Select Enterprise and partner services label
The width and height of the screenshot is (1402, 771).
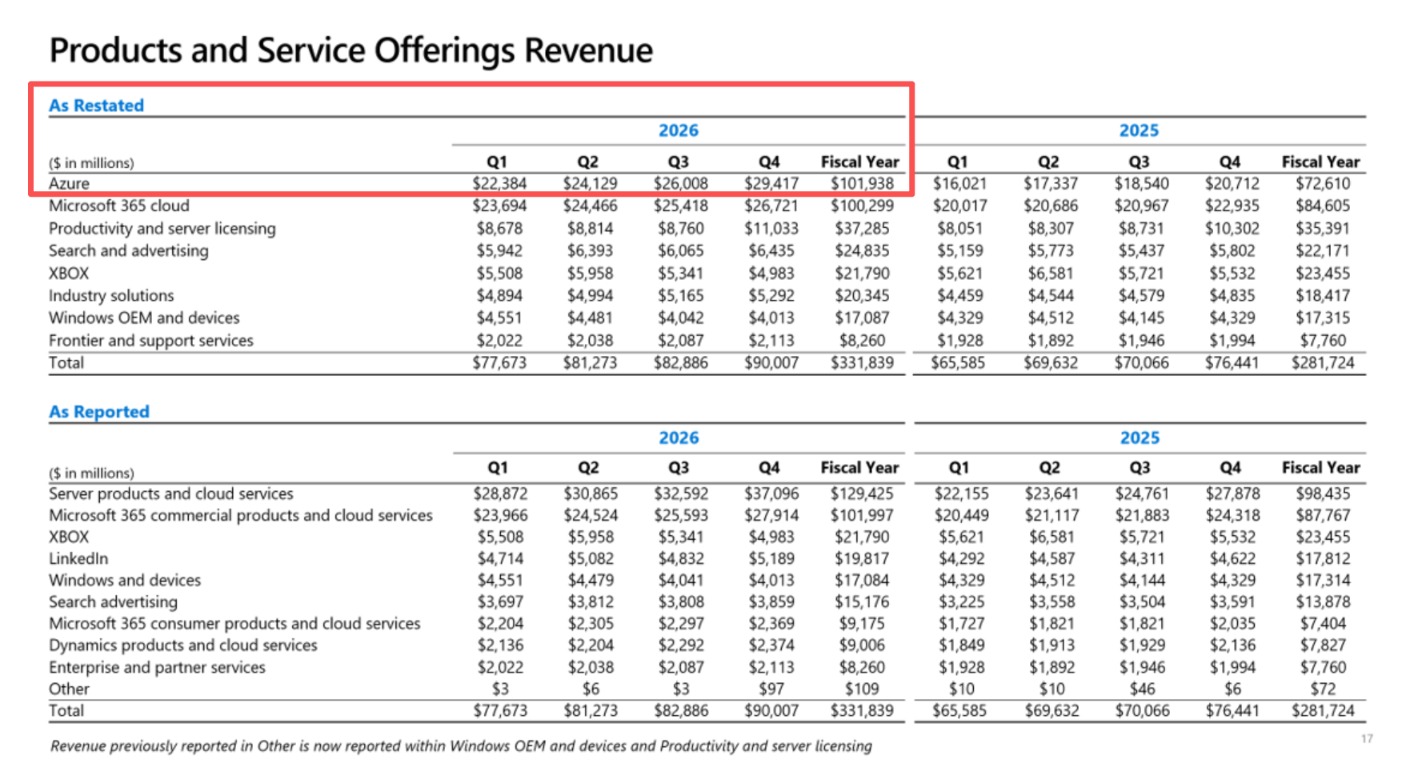tap(157, 668)
